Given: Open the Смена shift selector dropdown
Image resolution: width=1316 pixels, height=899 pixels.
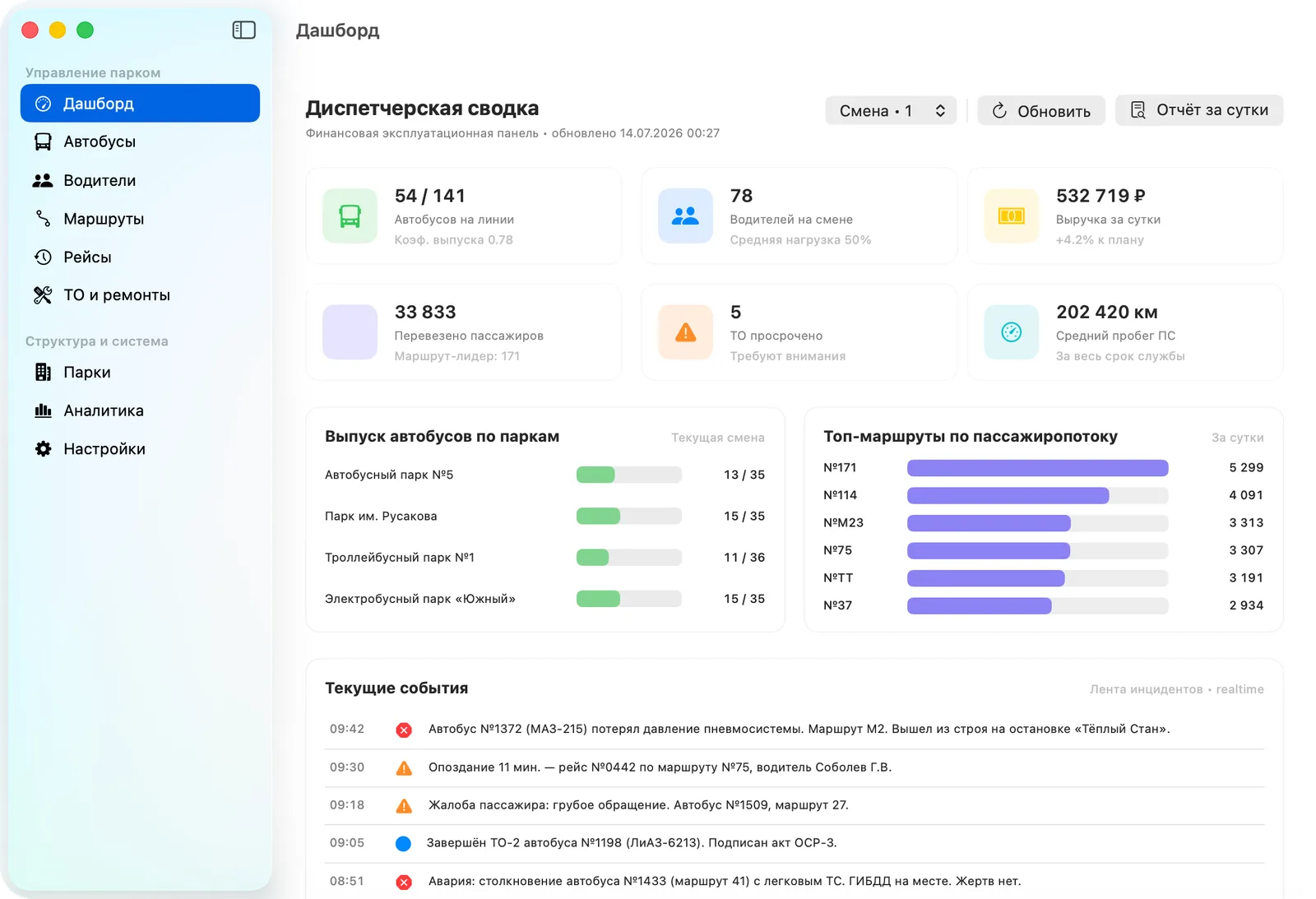Looking at the screenshot, I should click(x=891, y=111).
